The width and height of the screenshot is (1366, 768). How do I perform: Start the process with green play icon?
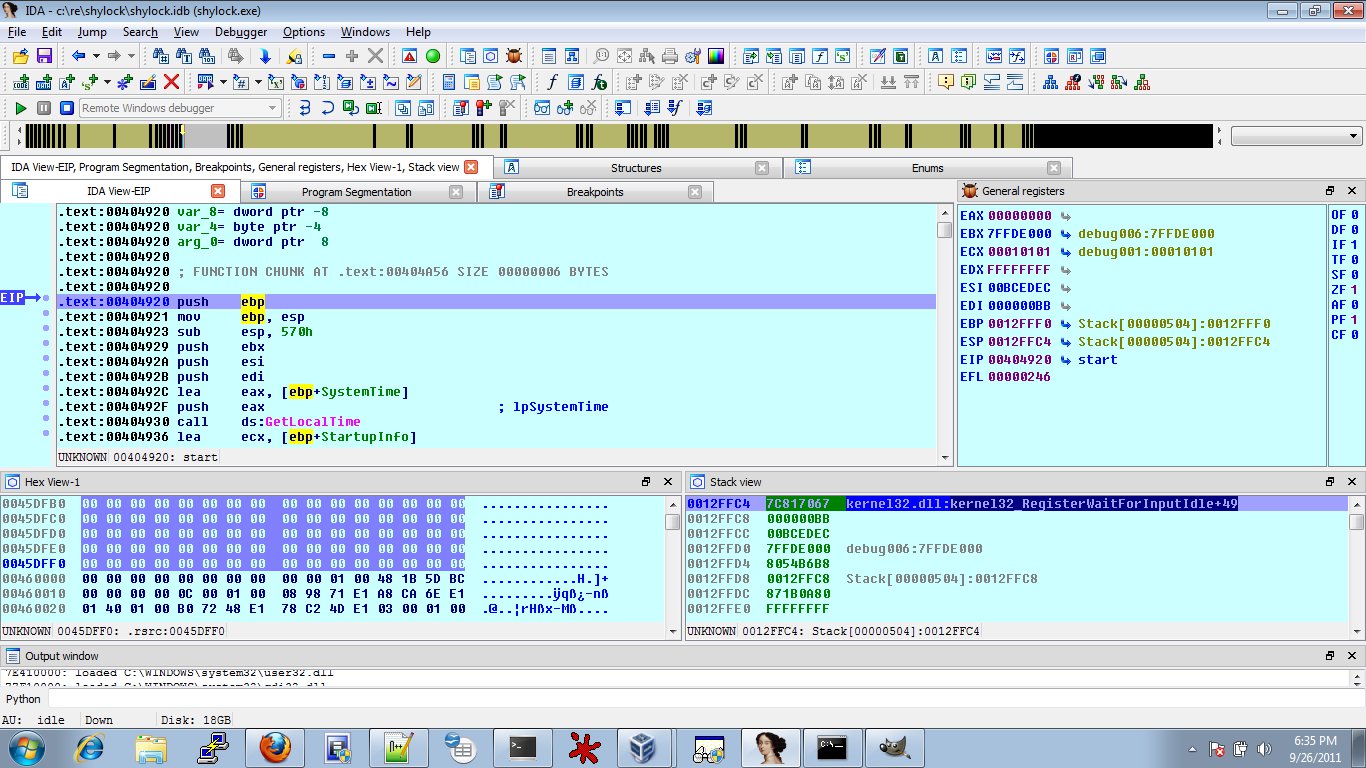point(20,108)
